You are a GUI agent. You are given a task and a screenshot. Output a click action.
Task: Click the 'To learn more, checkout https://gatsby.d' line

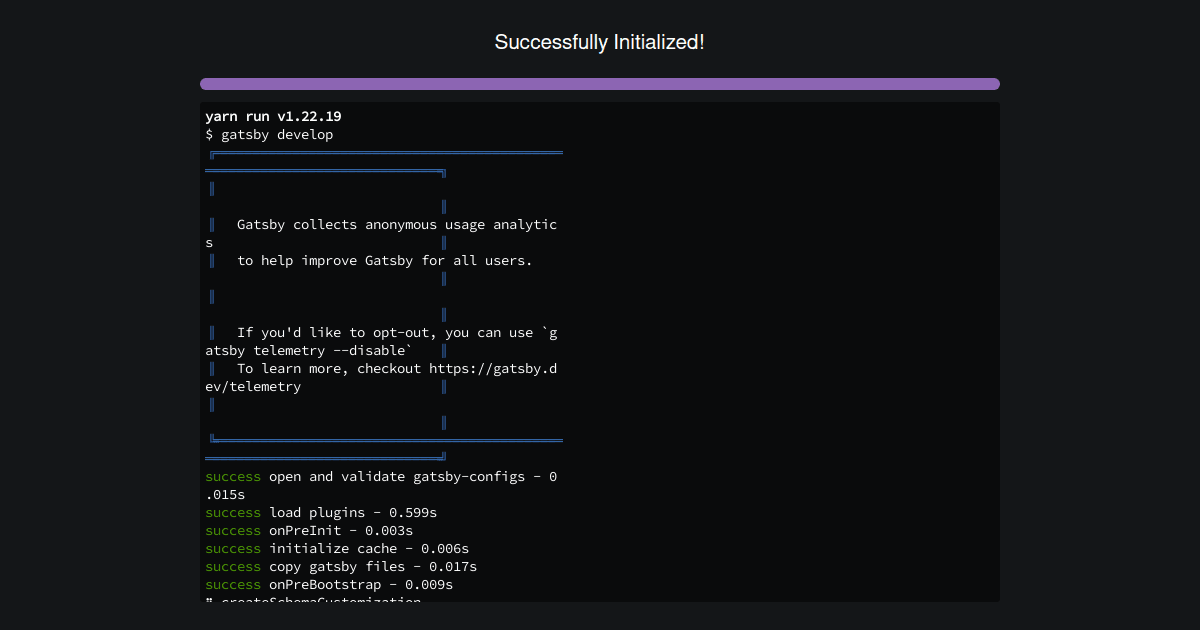(397, 368)
